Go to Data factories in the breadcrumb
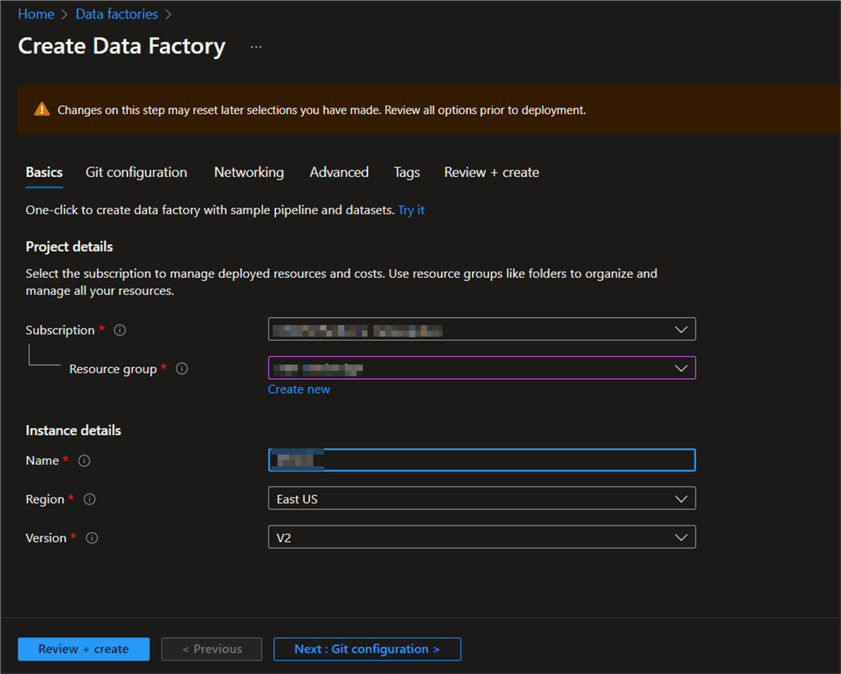Screen dimensions: 841x674 tap(116, 14)
